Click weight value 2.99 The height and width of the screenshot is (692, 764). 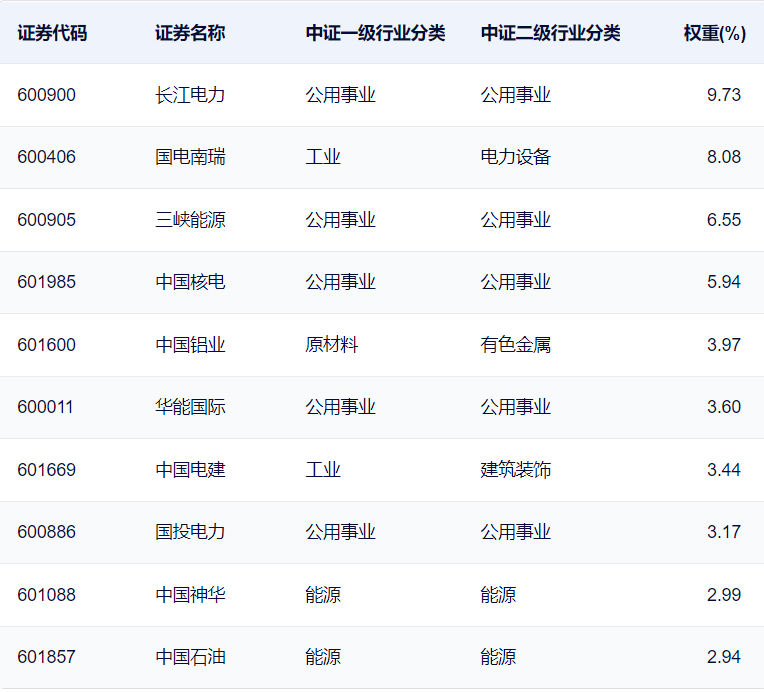[x=724, y=595]
